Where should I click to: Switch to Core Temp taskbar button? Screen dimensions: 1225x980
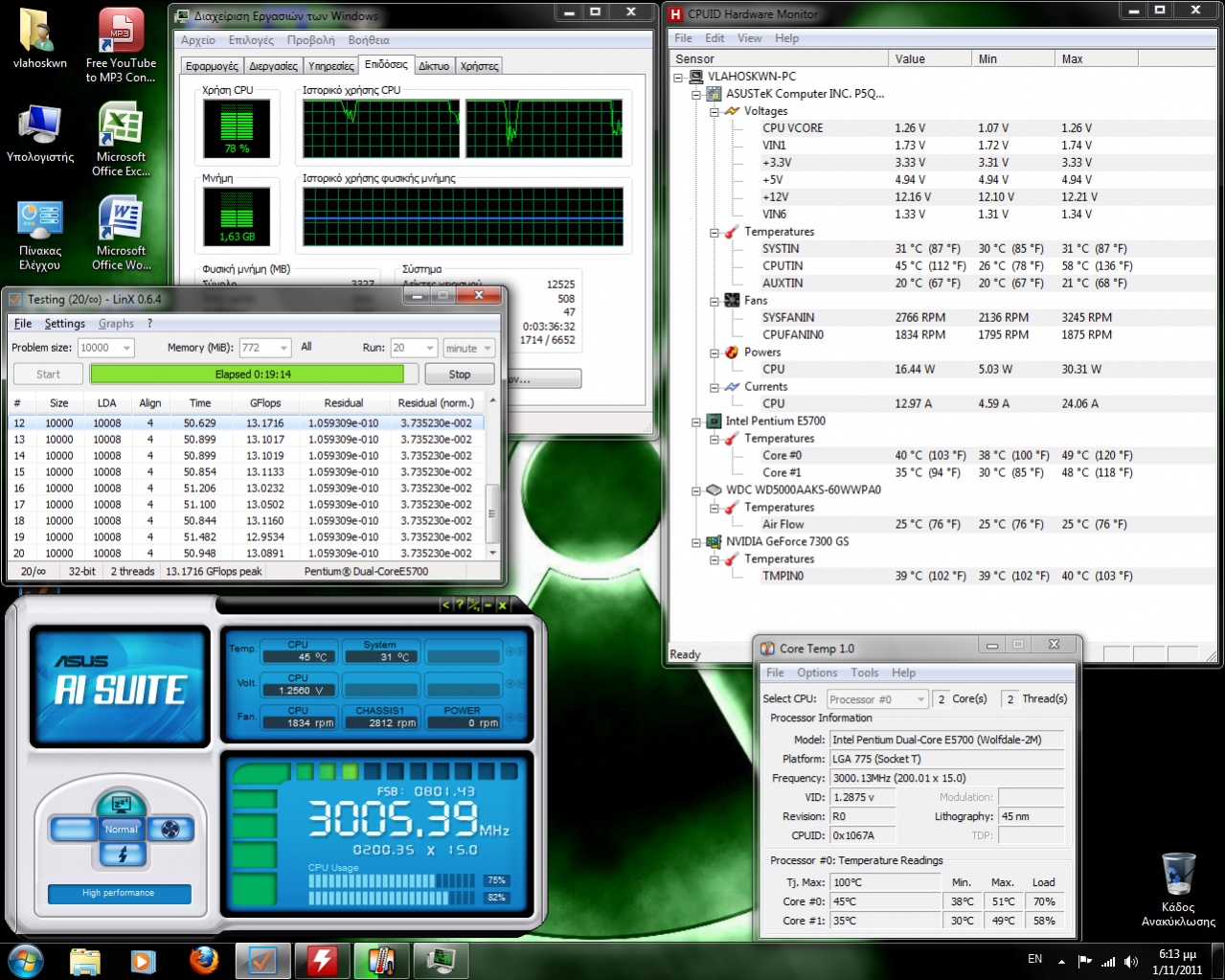pyautogui.click(x=381, y=960)
